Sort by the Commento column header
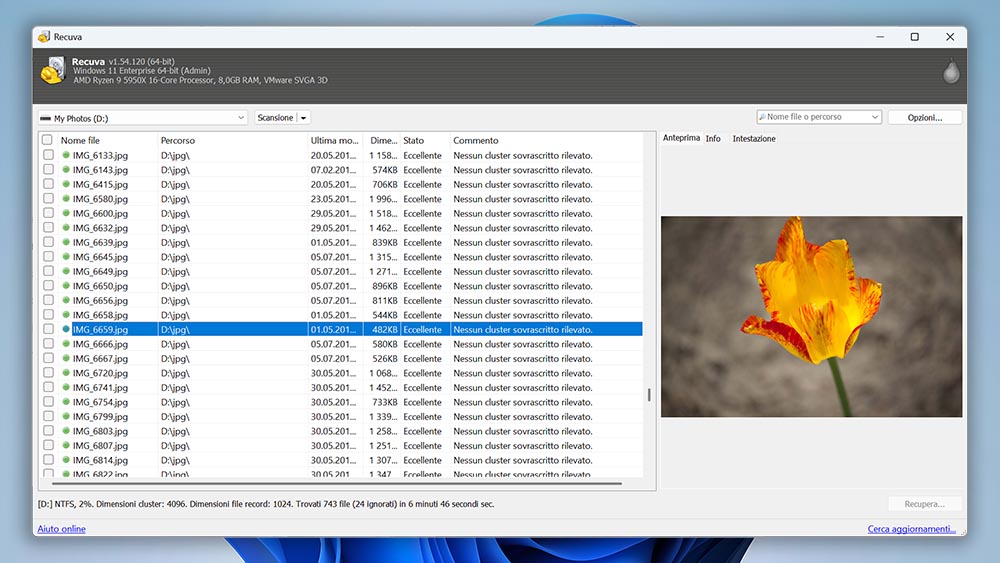Screen dimensions: 1000x563 click(546, 140)
